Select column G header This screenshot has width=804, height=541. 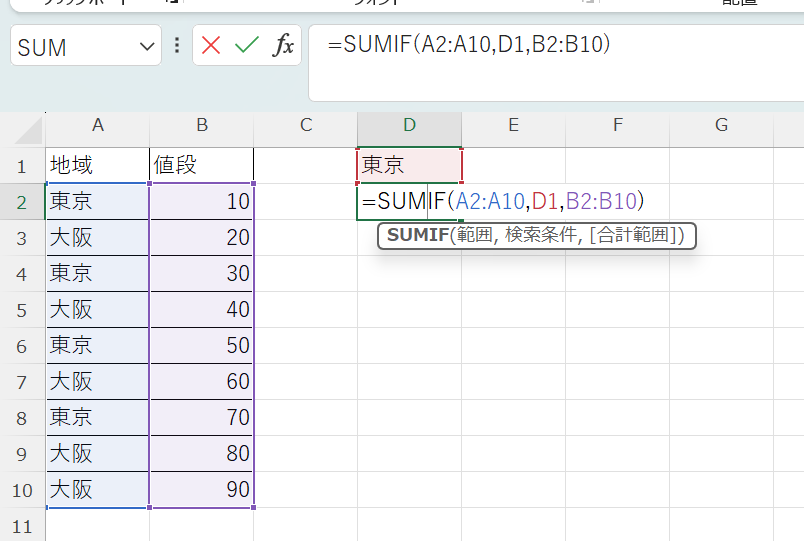[x=721, y=126]
